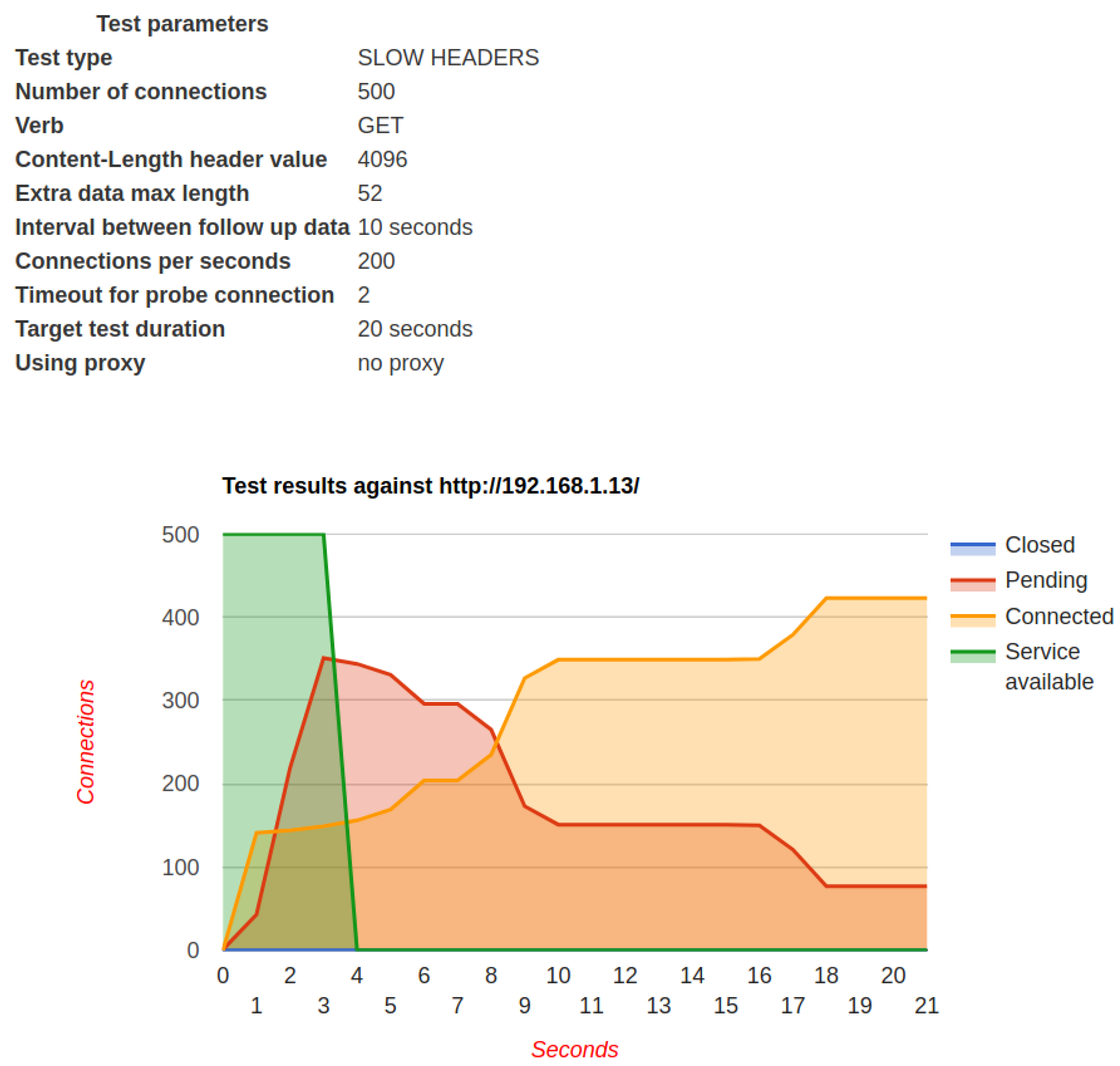
Task: Select the '4096' value
Action: [382, 160]
